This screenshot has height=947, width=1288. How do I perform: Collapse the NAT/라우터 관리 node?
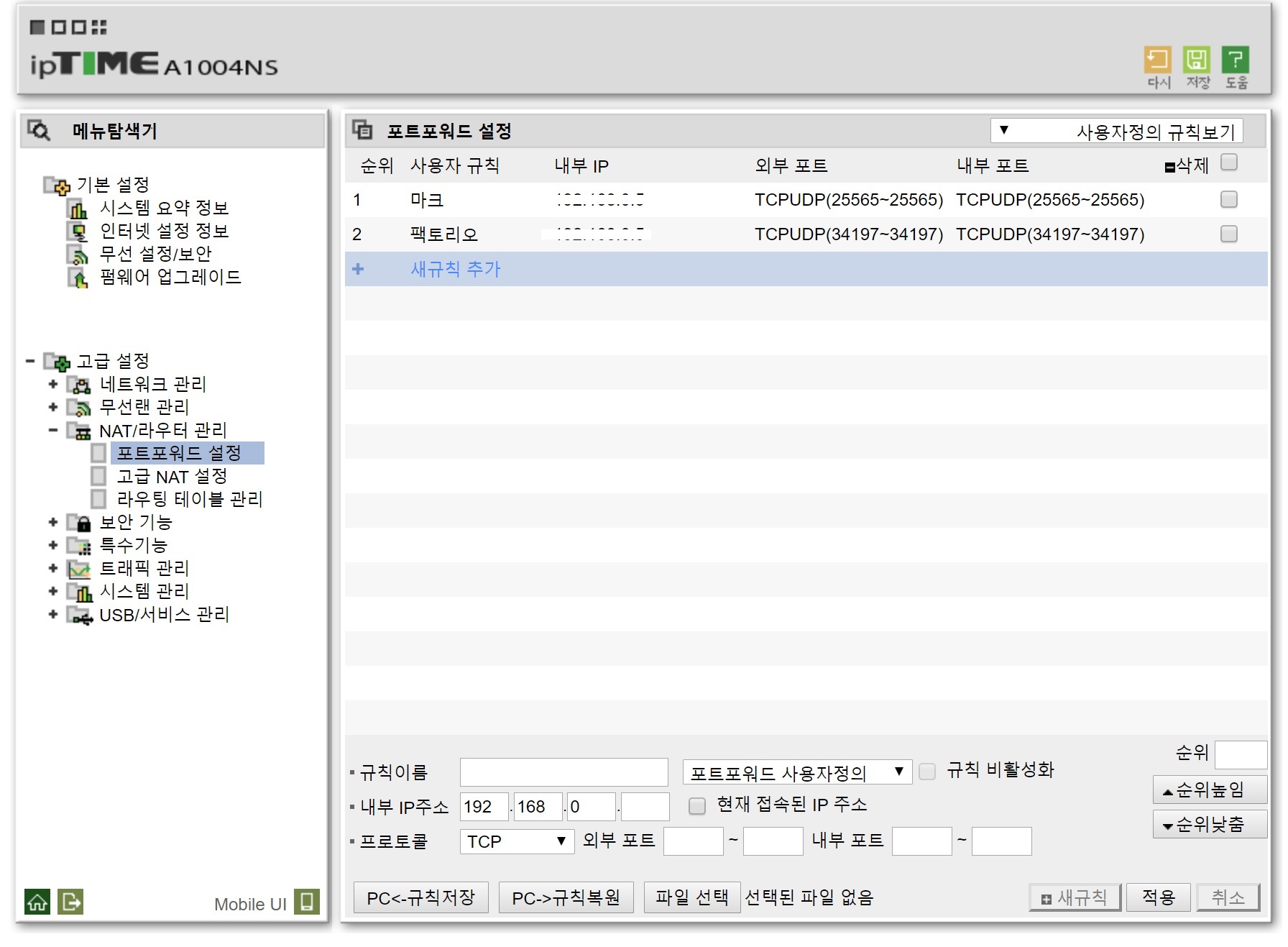(x=52, y=431)
